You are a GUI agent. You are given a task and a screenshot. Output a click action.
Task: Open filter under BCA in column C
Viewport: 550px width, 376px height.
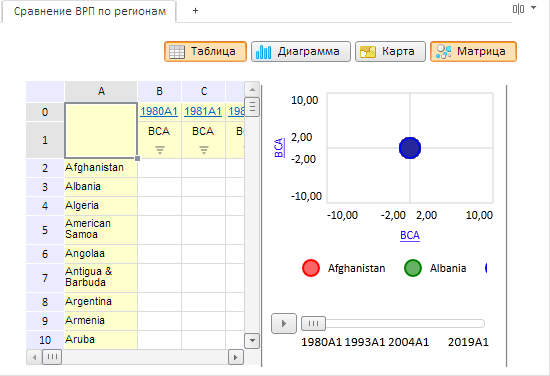click(204, 150)
